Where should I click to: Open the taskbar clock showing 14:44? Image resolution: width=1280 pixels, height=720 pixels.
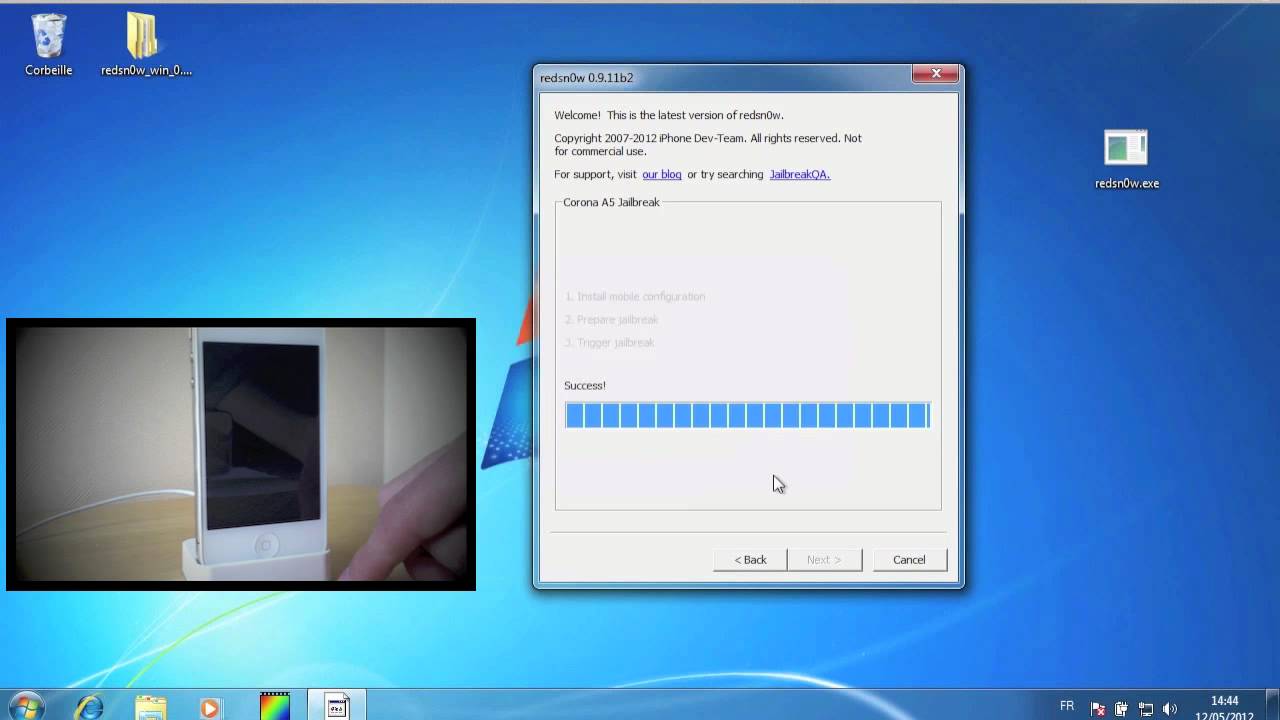[x=1225, y=708]
